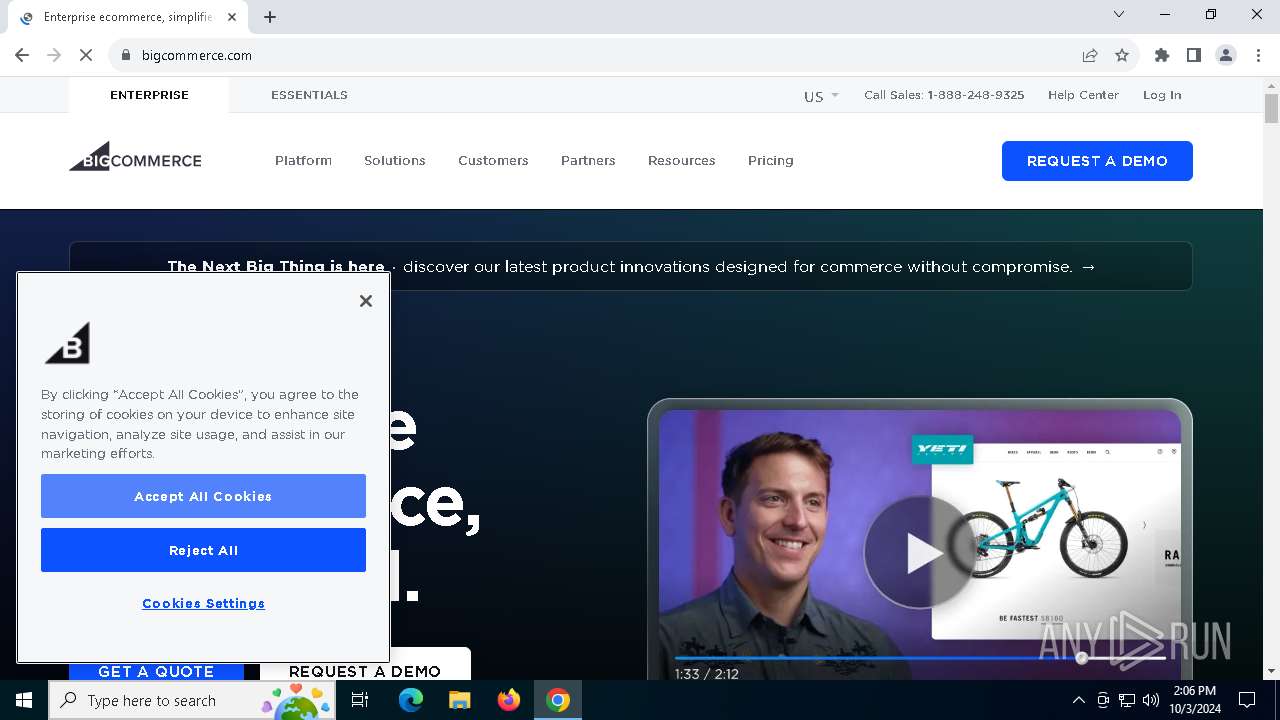This screenshot has width=1280, height=720.
Task: Open the Platform menu
Action: pyautogui.click(x=303, y=160)
